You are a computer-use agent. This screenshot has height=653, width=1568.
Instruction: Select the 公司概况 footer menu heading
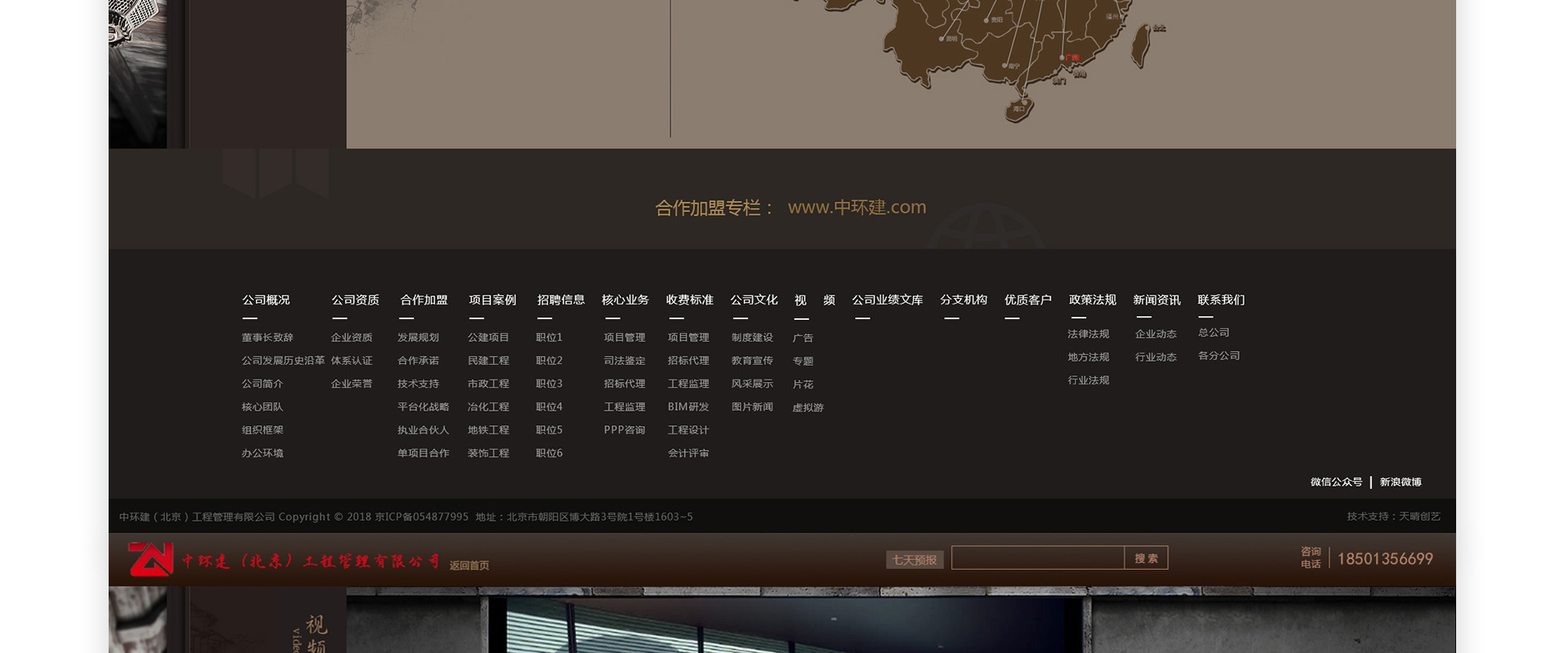point(266,300)
